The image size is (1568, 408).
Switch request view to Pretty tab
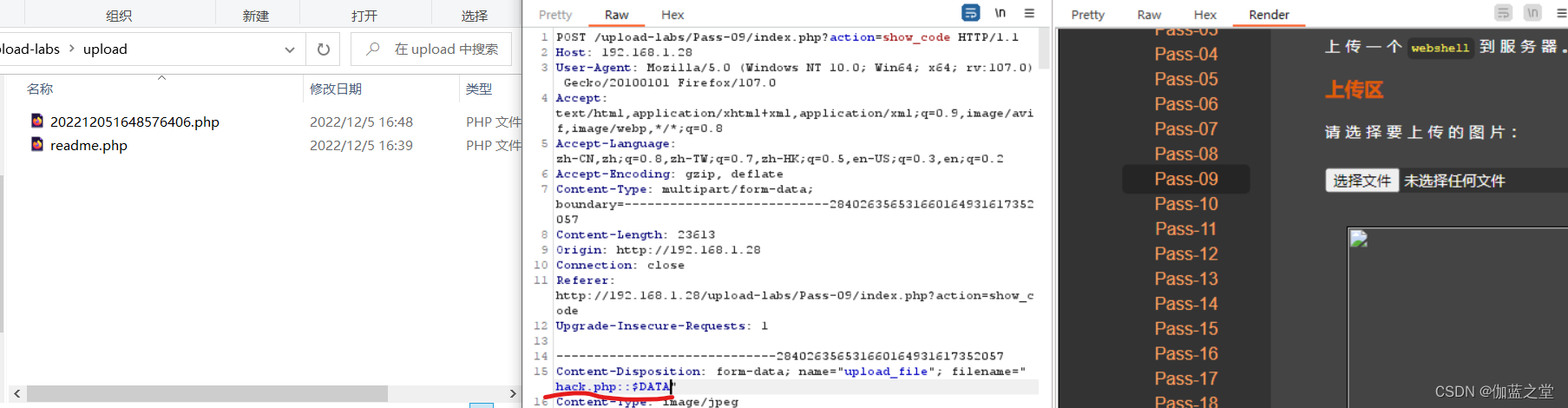tap(555, 15)
